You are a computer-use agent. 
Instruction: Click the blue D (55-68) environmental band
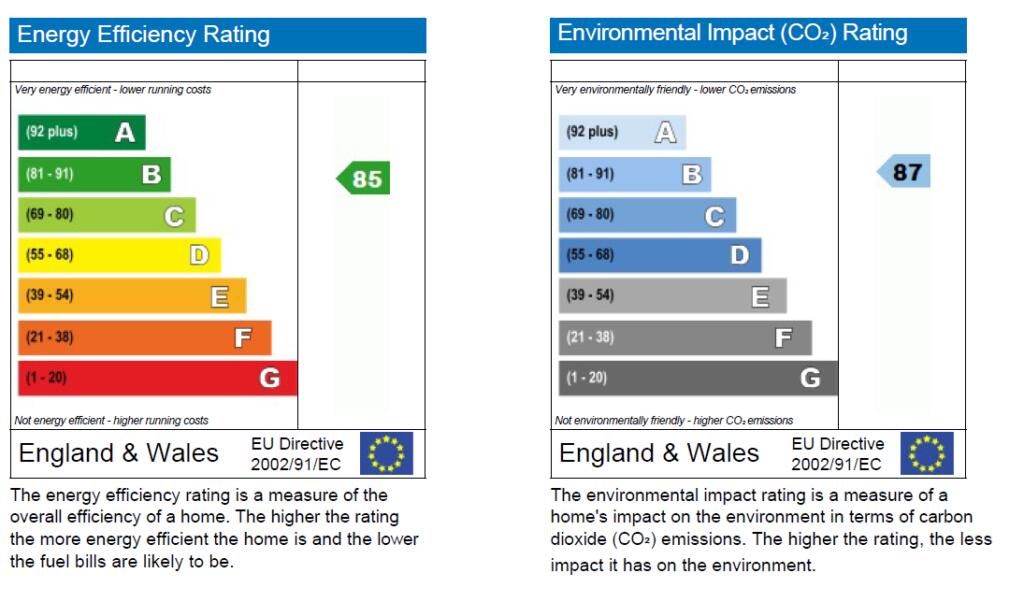click(x=660, y=255)
